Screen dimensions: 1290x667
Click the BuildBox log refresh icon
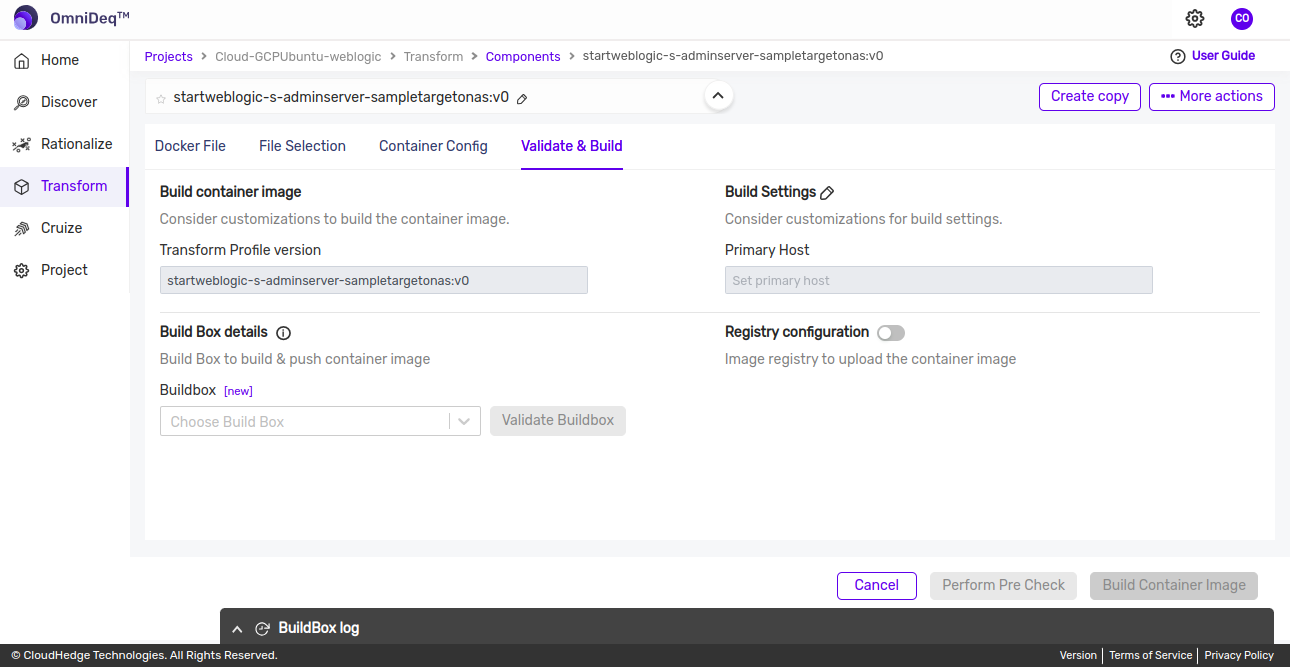point(263,629)
